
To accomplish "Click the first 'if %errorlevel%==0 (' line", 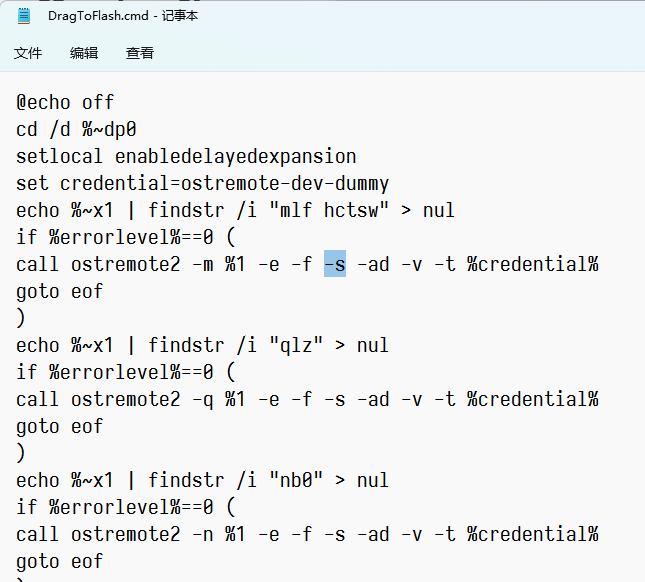I will (x=125, y=237).
